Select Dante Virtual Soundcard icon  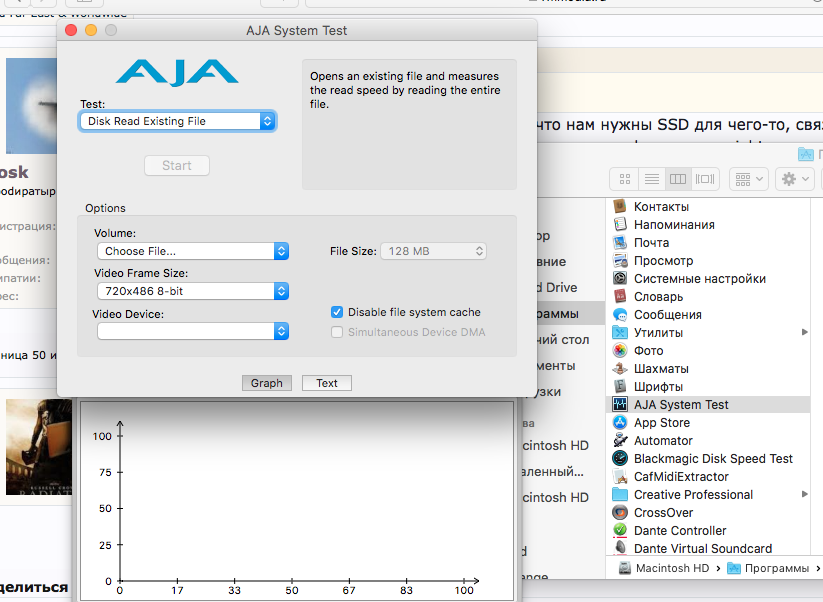[620, 548]
